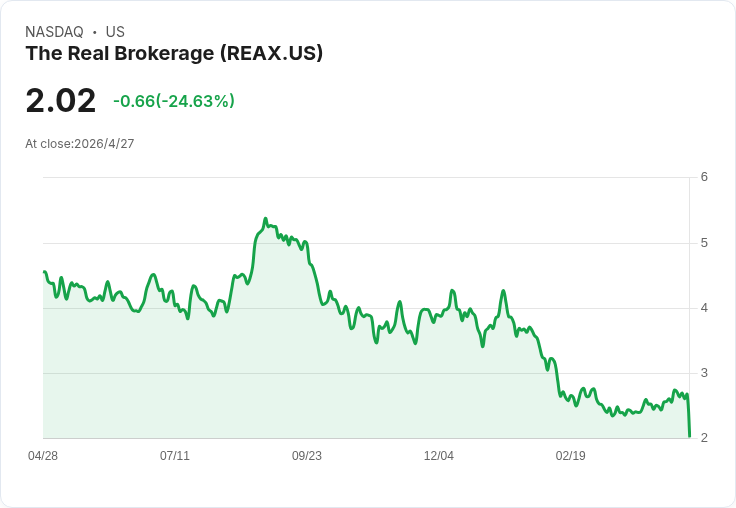
Task: Click the NASDAQ exchange label
Action: pyautogui.click(x=54, y=32)
